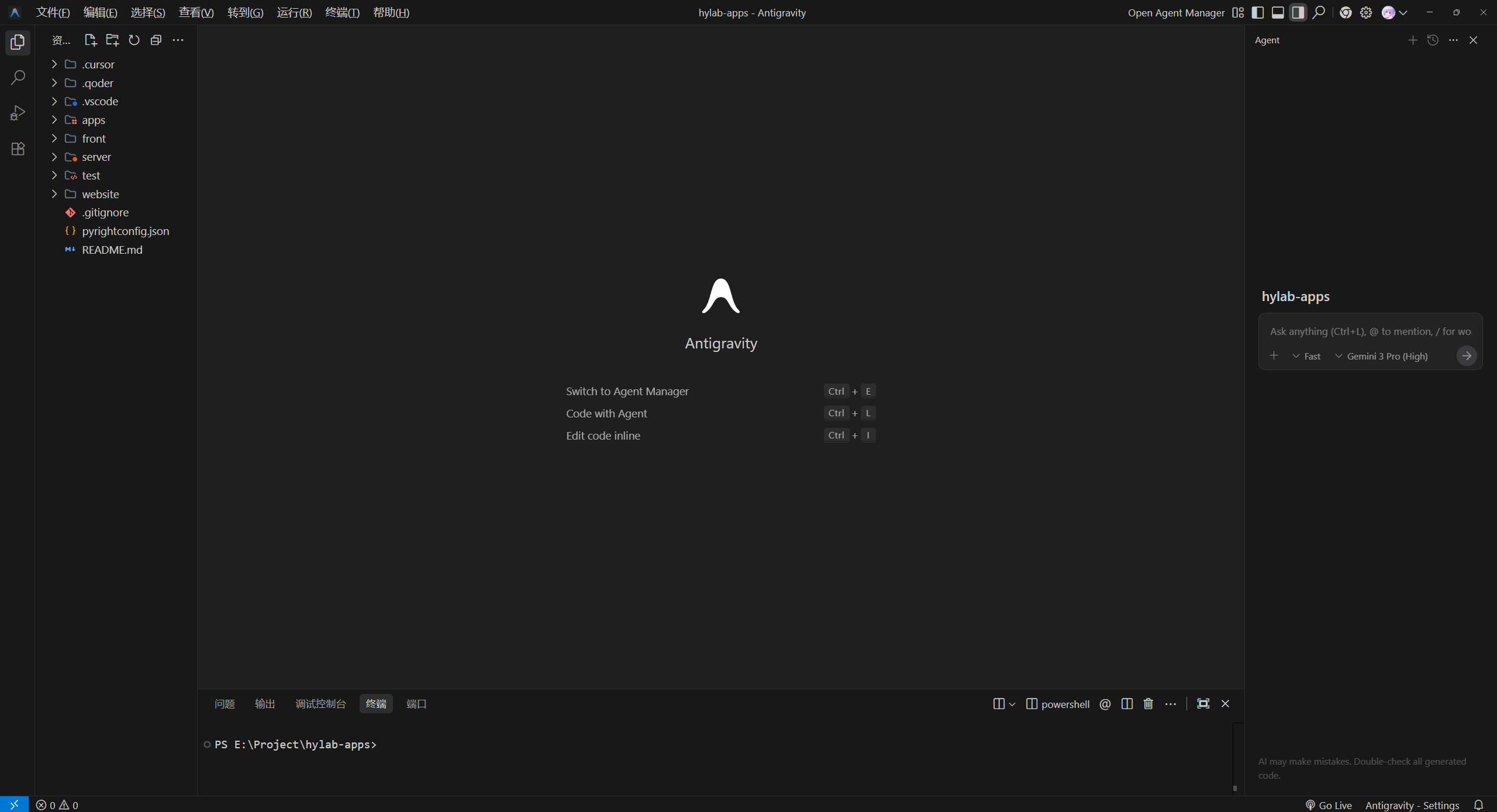1497x812 pixels.
Task: Click Go Live in status bar
Action: [1329, 805]
